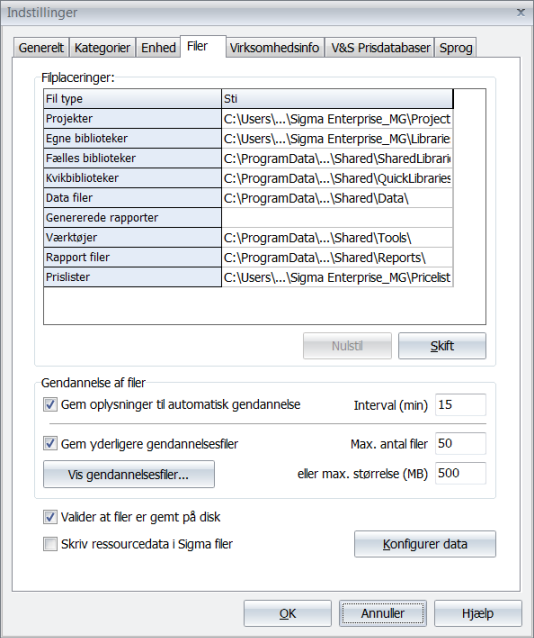Click the Konfigurer data button
Screen dimensions: 534x638
(425, 544)
